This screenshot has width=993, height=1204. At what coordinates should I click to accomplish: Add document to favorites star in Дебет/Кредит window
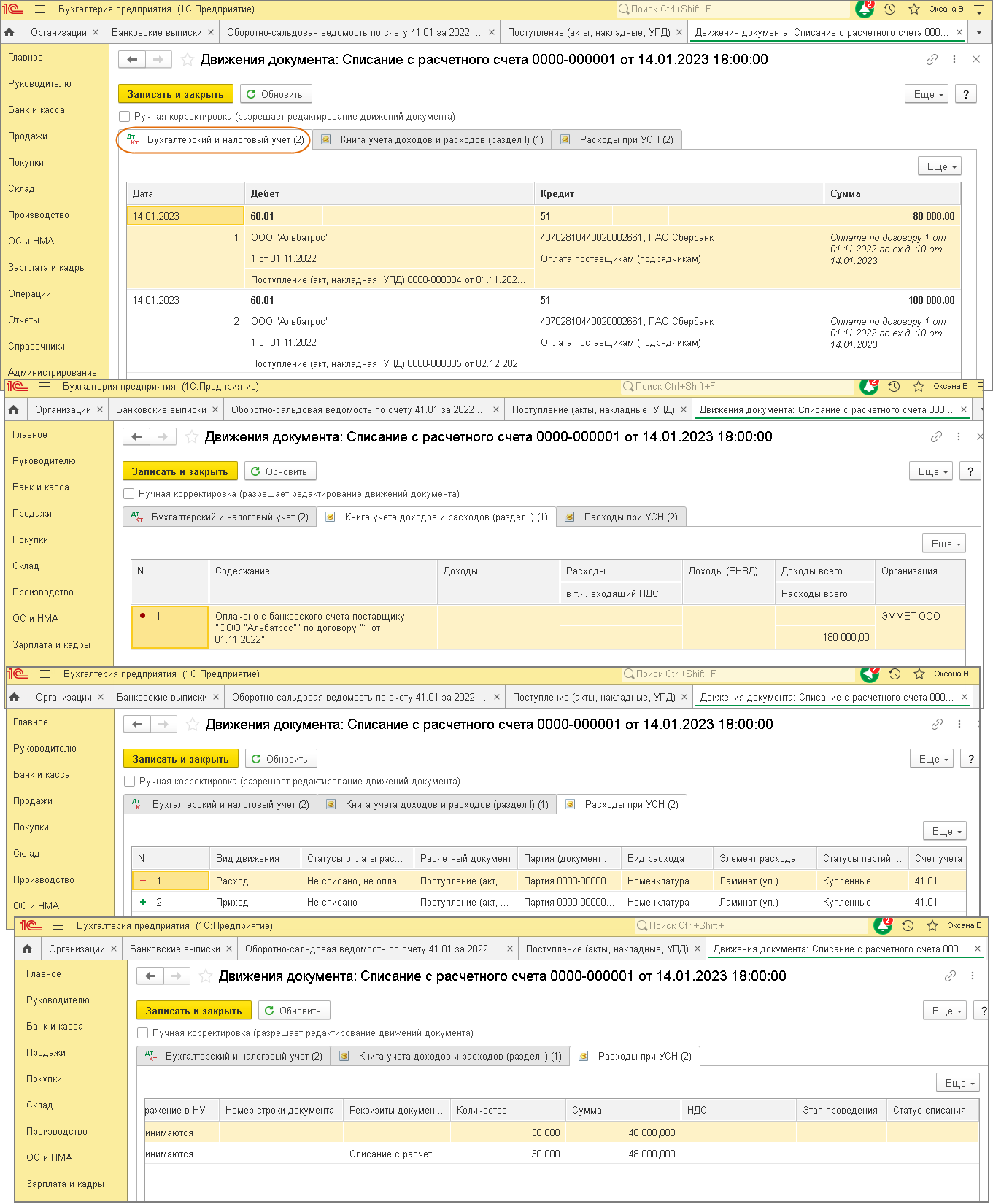188,60
